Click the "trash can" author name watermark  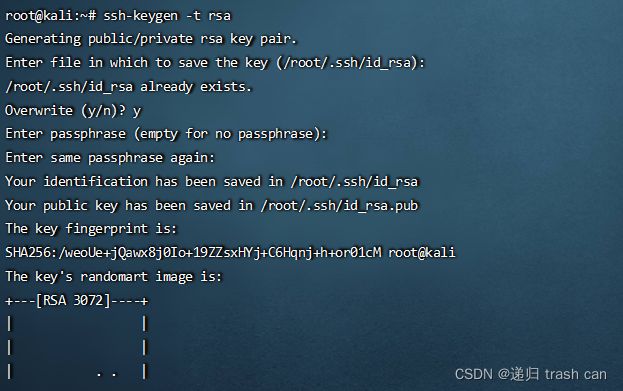(x=576, y=374)
